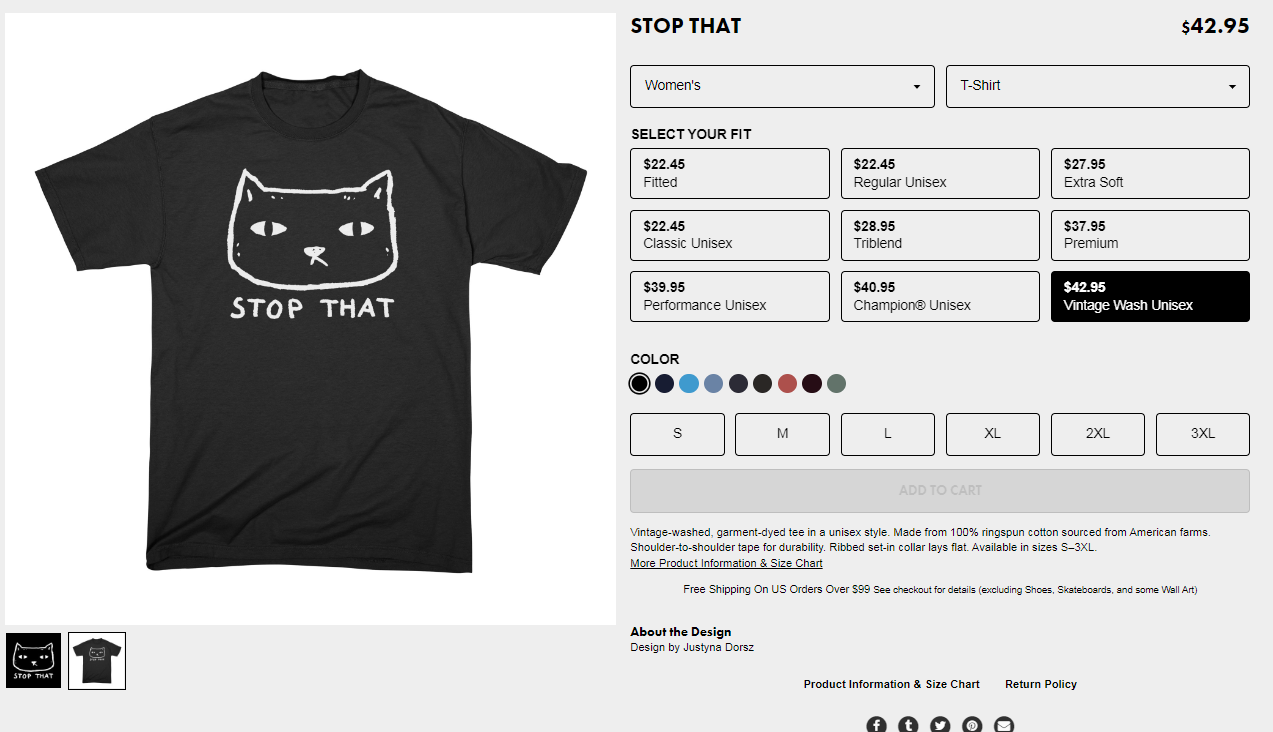Choose the red color swatch
Viewport: 1273px width, 732px height.
pyautogui.click(x=787, y=383)
